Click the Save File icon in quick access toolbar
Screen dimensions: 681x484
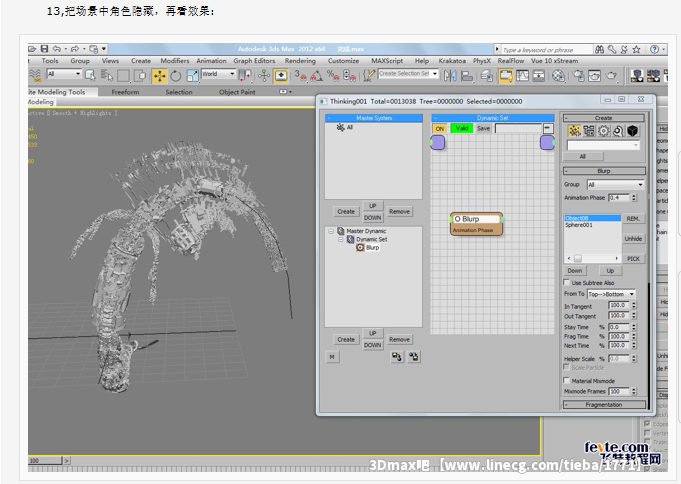[x=44, y=49]
